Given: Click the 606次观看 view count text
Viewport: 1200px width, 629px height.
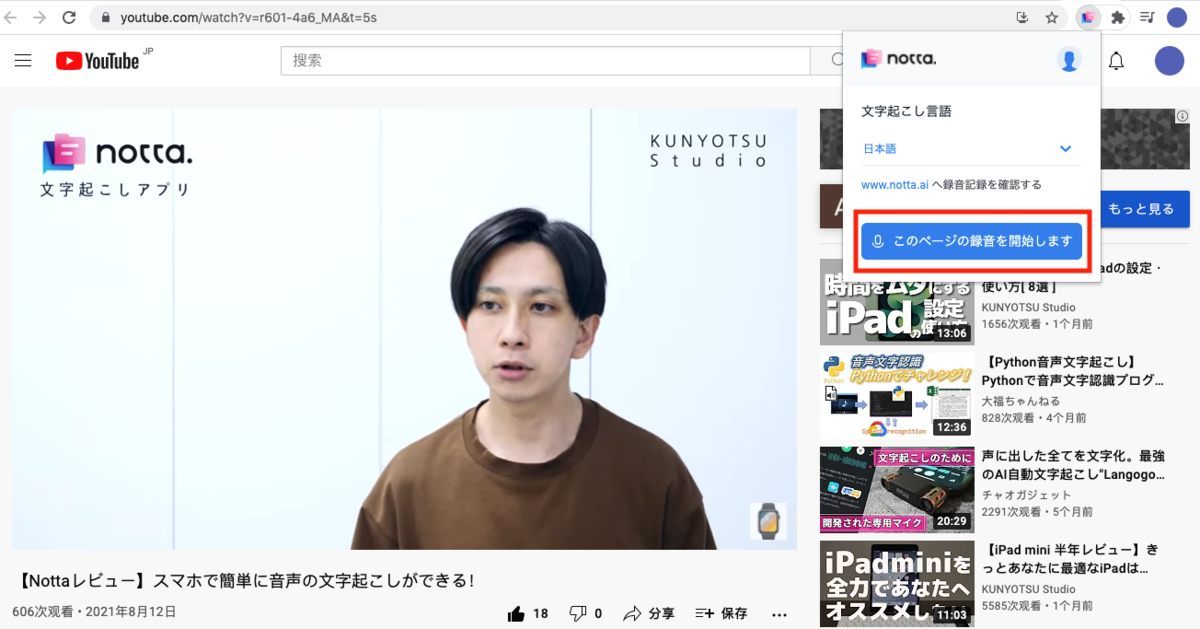Looking at the screenshot, I should point(45,611).
